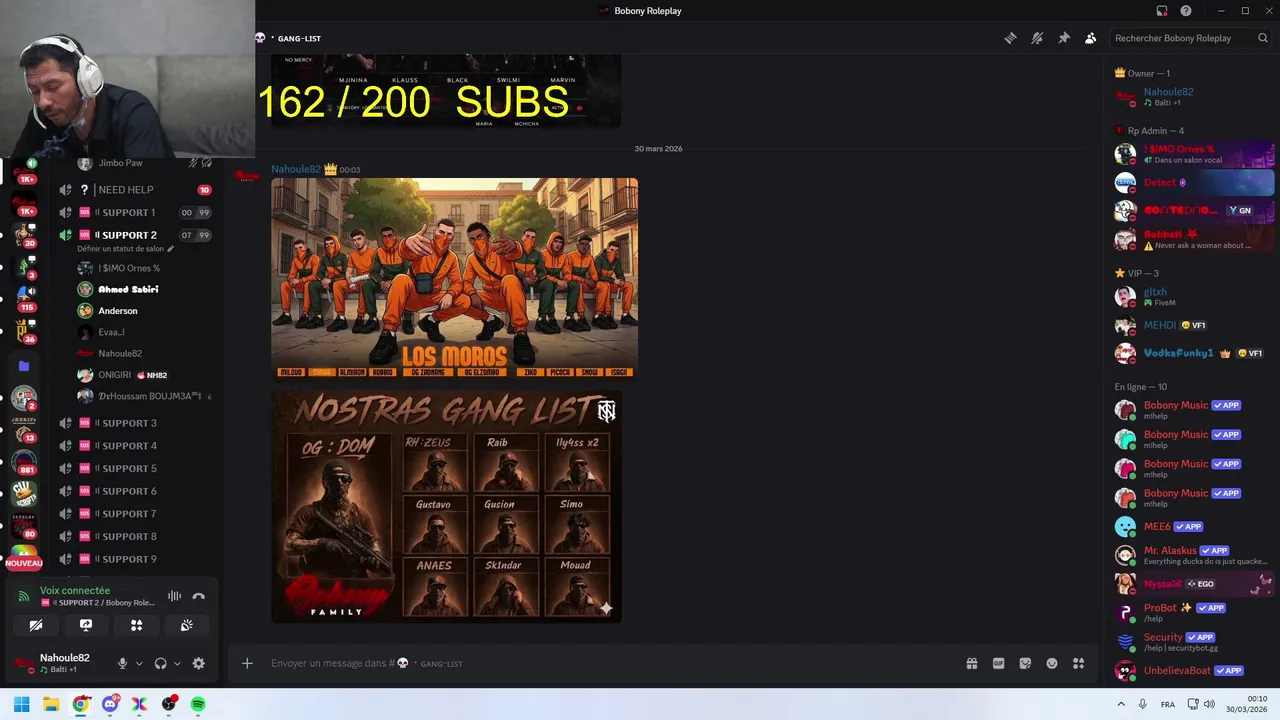Open the notification settings bell icon

1037,38
